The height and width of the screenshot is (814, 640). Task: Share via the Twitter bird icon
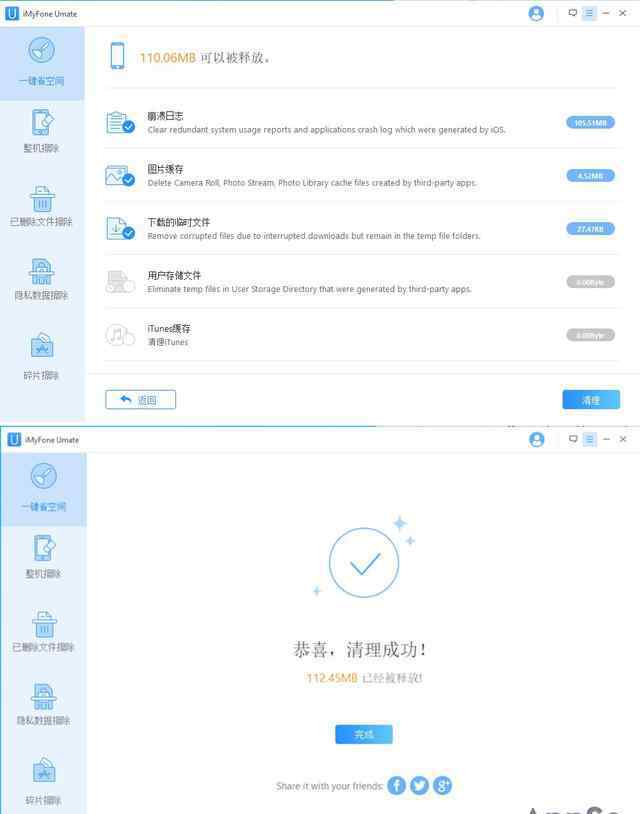click(419, 785)
